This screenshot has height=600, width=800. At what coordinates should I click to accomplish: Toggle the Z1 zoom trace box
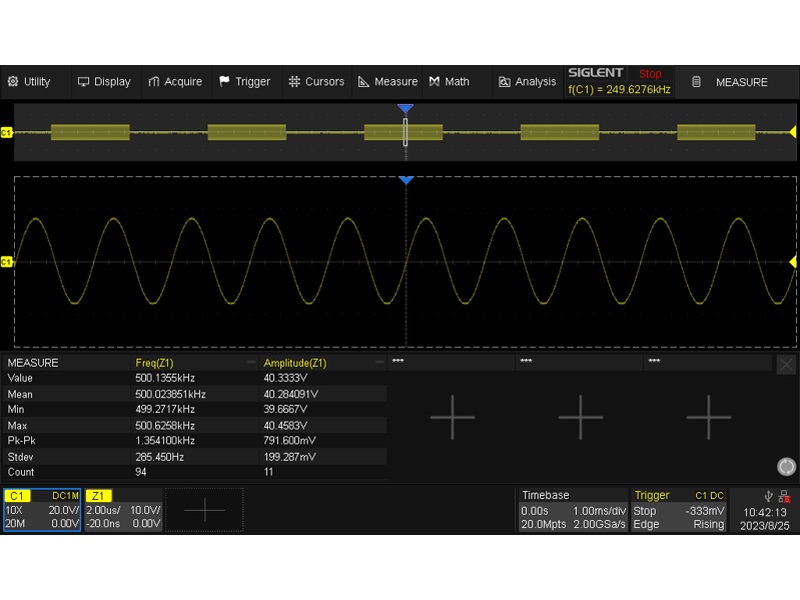(x=122, y=510)
